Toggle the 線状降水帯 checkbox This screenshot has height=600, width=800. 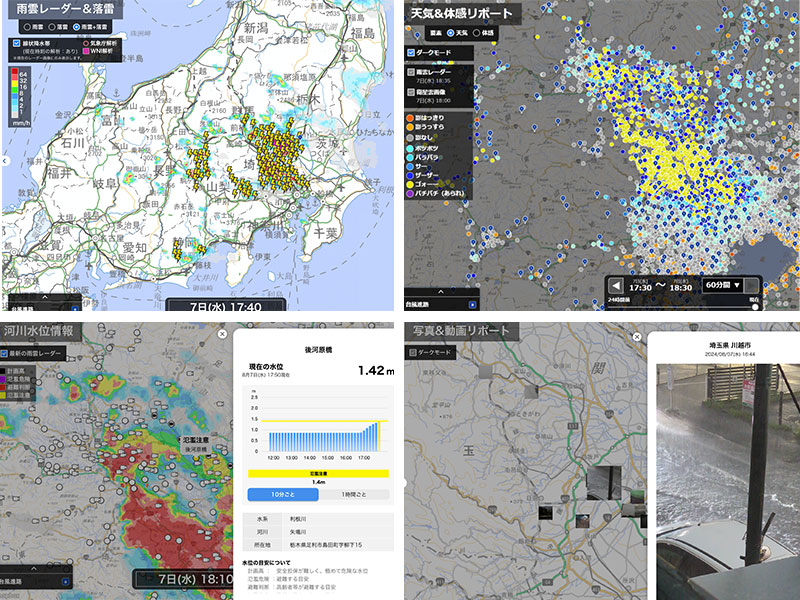pyautogui.click(x=17, y=44)
